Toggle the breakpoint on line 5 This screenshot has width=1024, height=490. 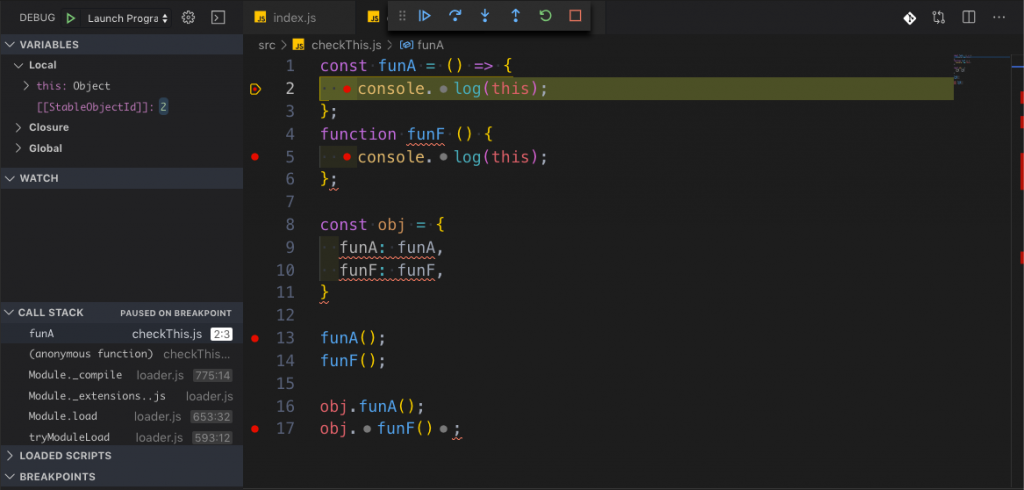[255, 157]
